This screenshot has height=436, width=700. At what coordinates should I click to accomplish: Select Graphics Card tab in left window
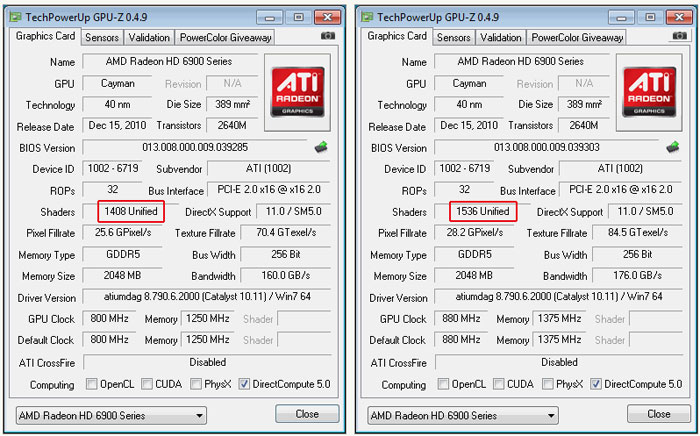coord(45,36)
